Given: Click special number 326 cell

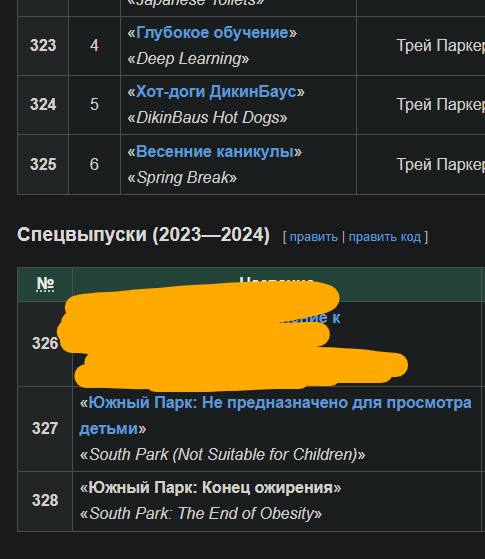Looking at the screenshot, I should point(45,344).
